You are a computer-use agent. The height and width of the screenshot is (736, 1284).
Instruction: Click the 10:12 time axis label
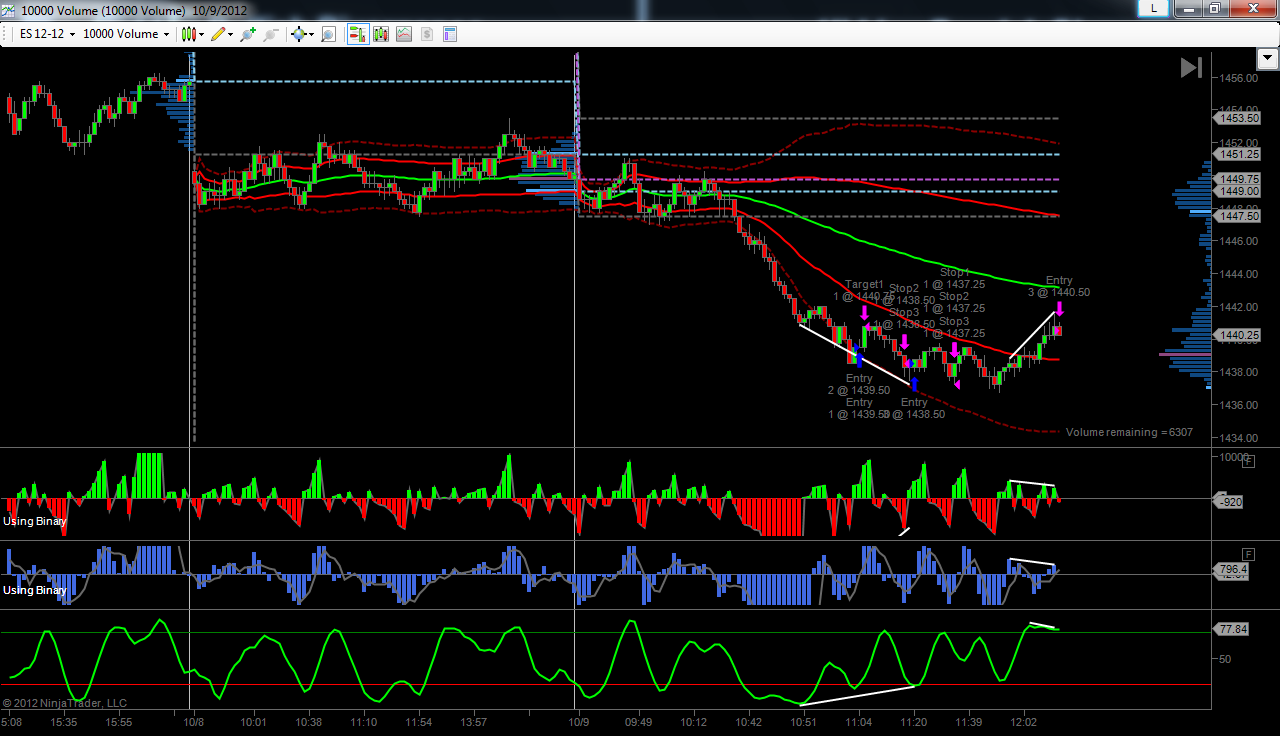point(693,722)
